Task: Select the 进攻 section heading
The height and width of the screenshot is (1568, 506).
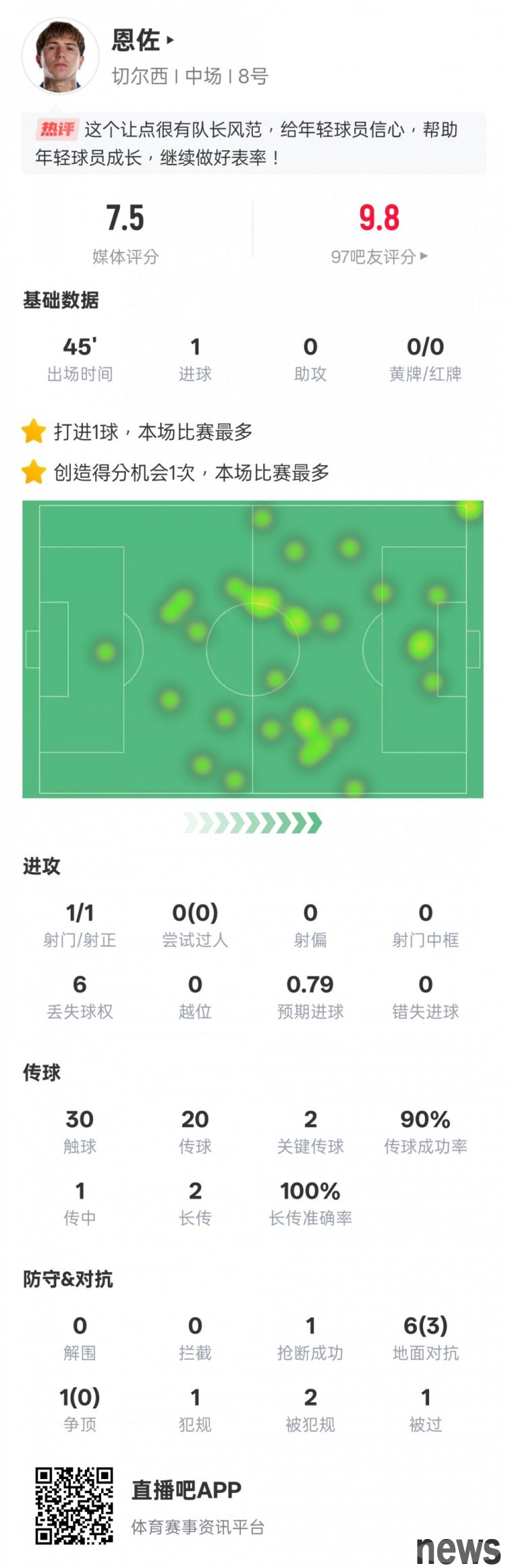Action: [x=42, y=866]
